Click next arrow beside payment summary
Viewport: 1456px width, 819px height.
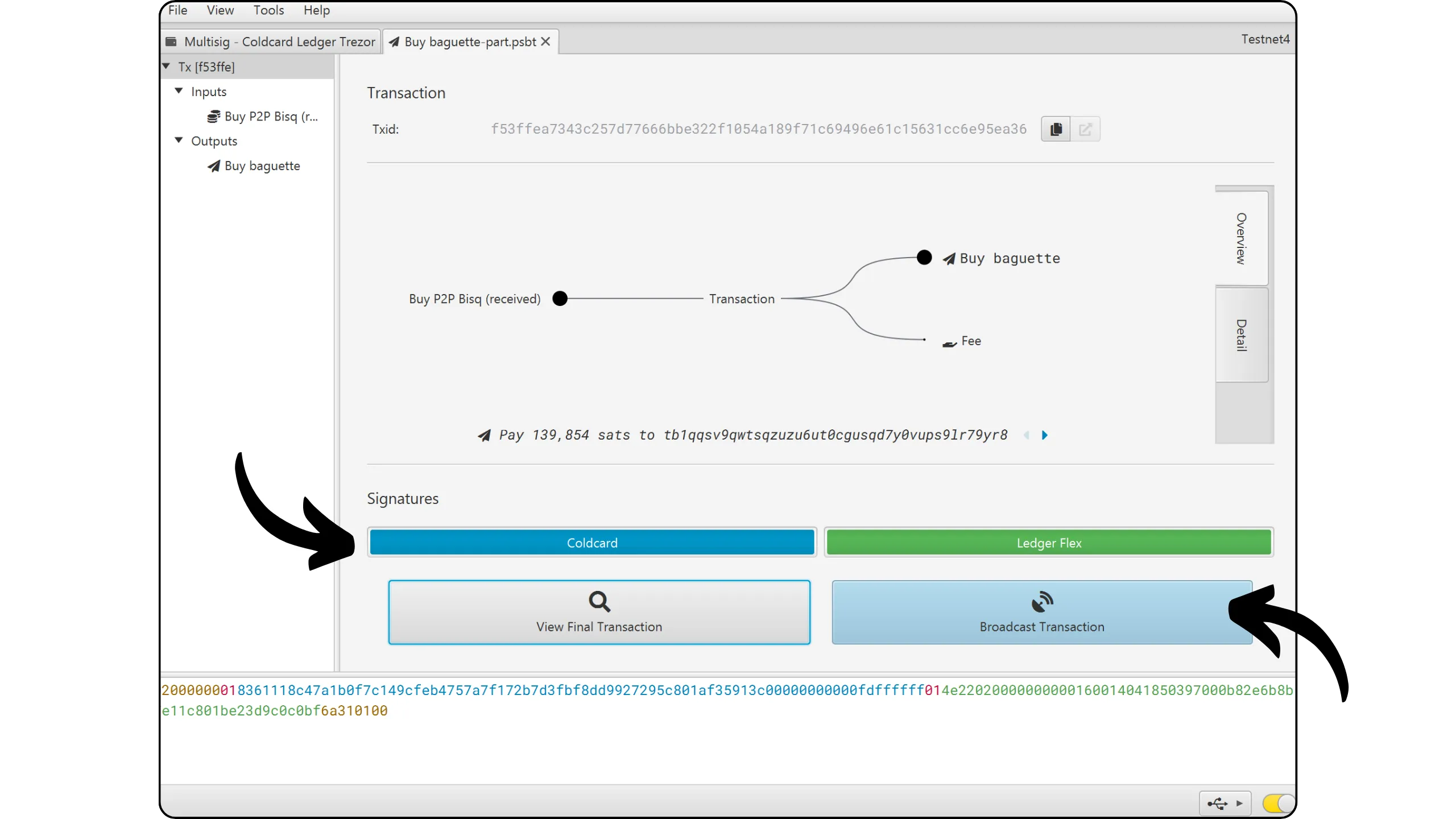tap(1045, 435)
